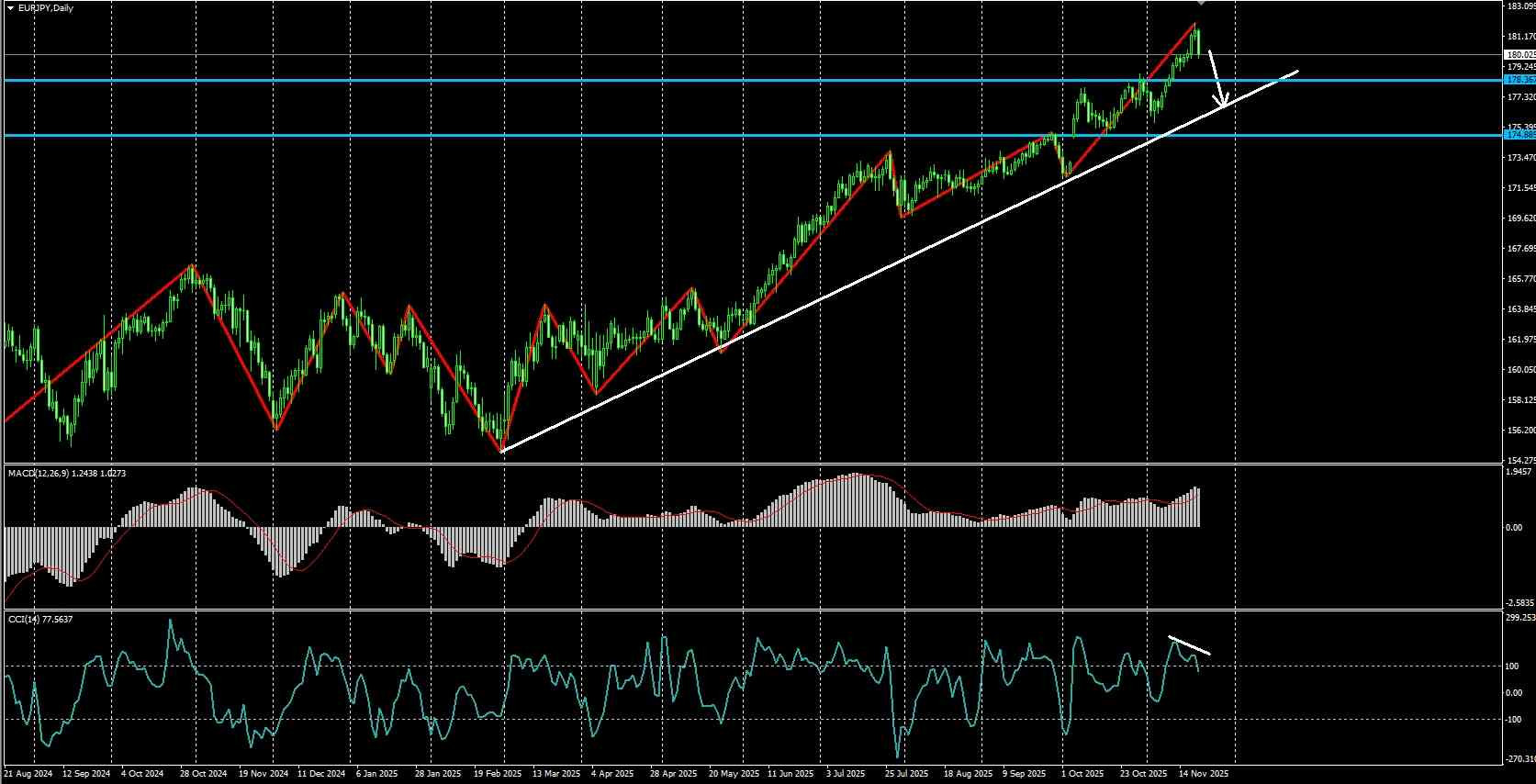Viewport: 1536px width, 784px height.
Task: Click the 21 Aug 2024 date label
Action: (x=28, y=774)
